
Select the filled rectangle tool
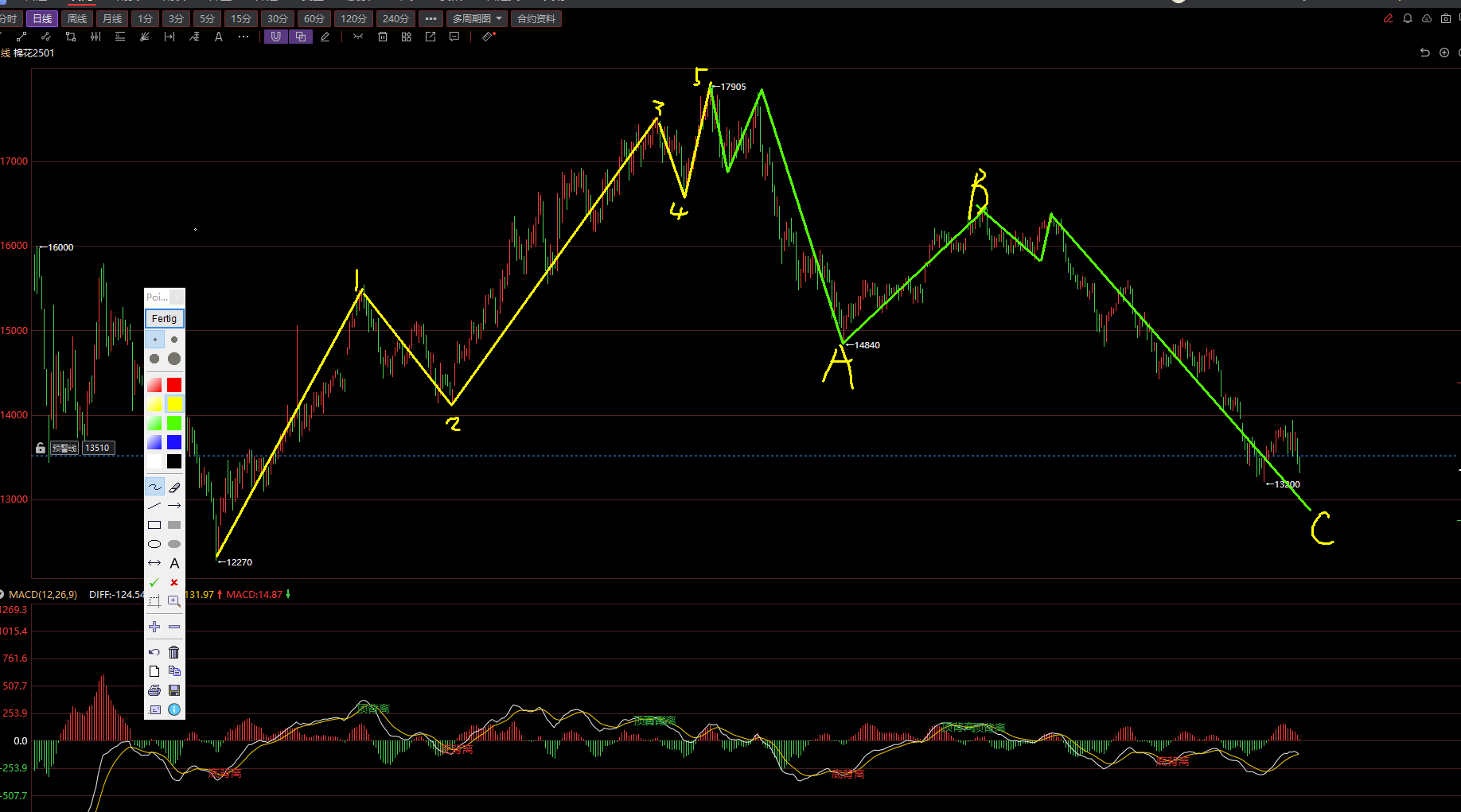(x=174, y=525)
